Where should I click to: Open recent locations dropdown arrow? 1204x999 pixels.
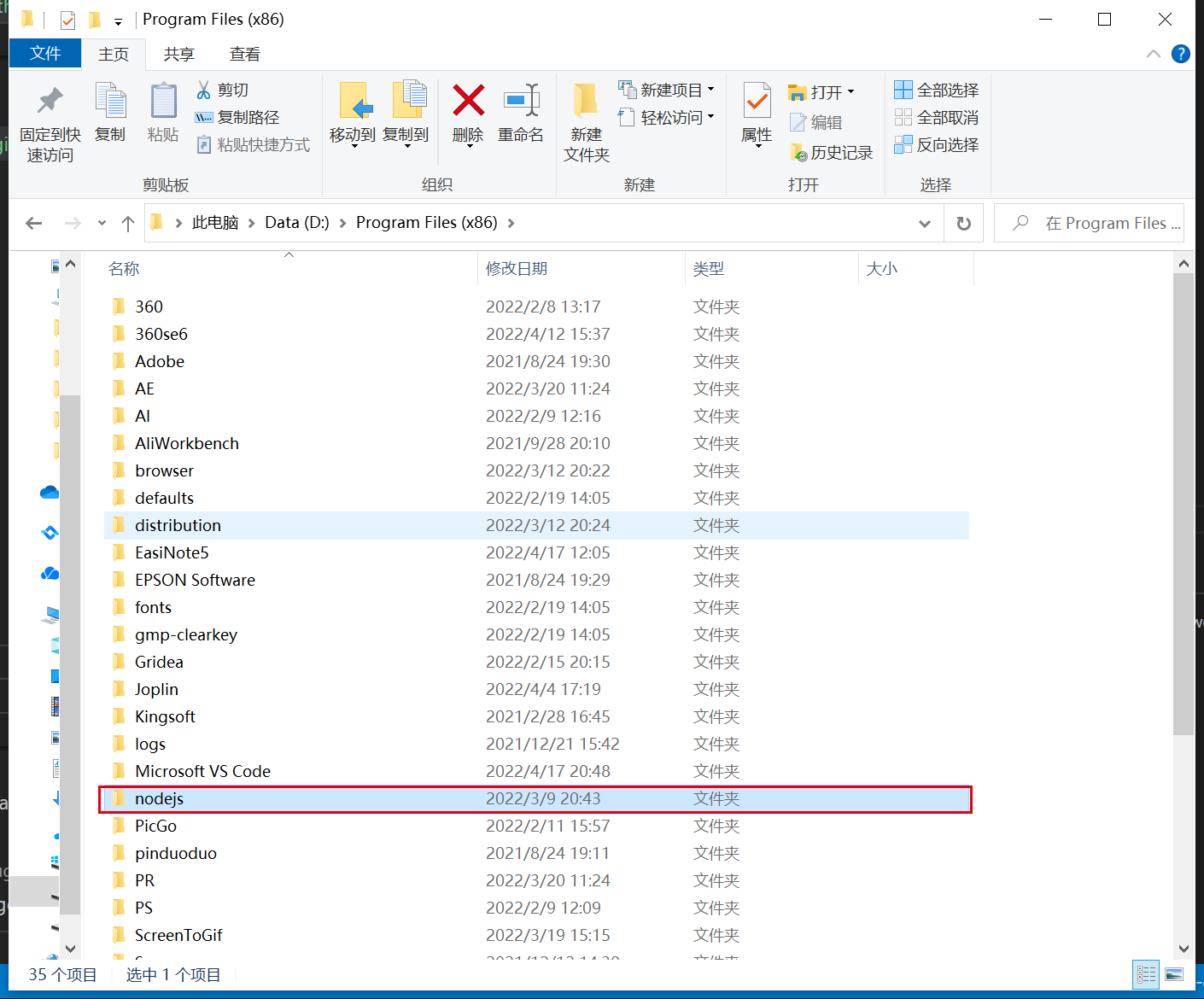(x=102, y=223)
